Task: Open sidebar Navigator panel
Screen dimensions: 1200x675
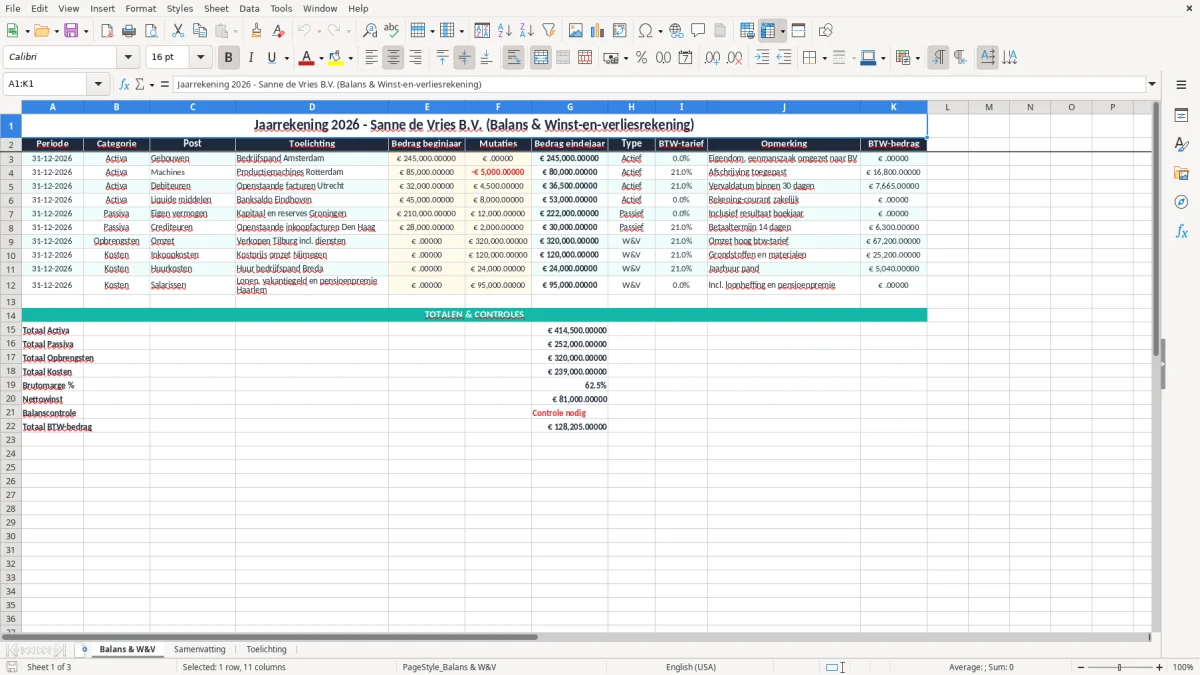Action: point(1181,202)
